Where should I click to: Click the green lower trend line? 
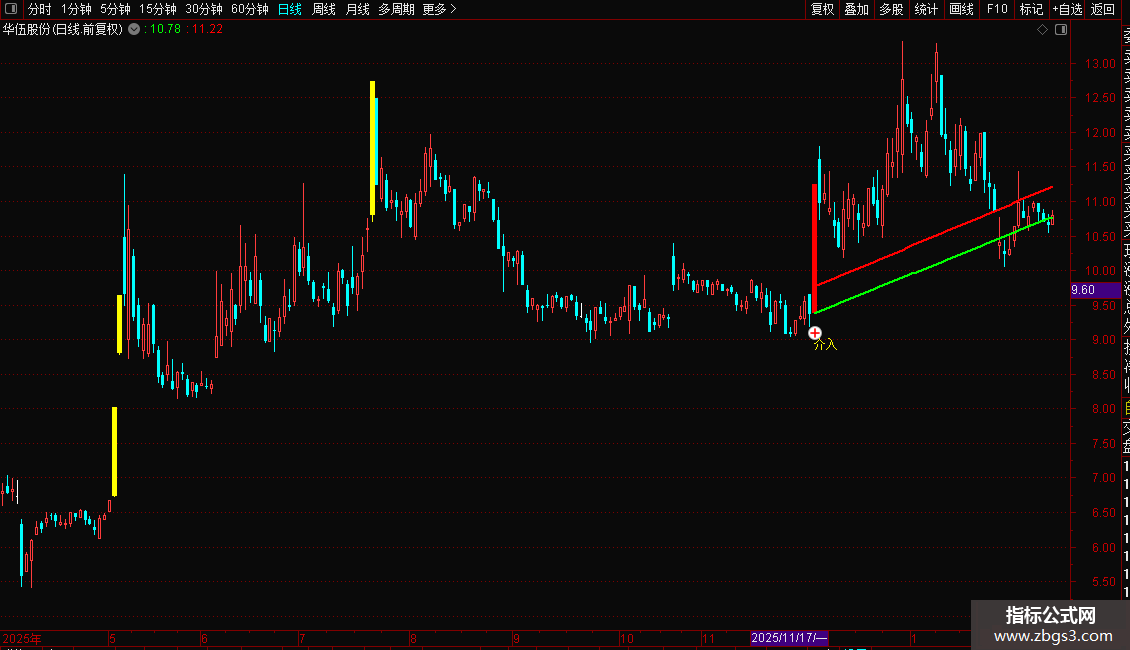934,264
